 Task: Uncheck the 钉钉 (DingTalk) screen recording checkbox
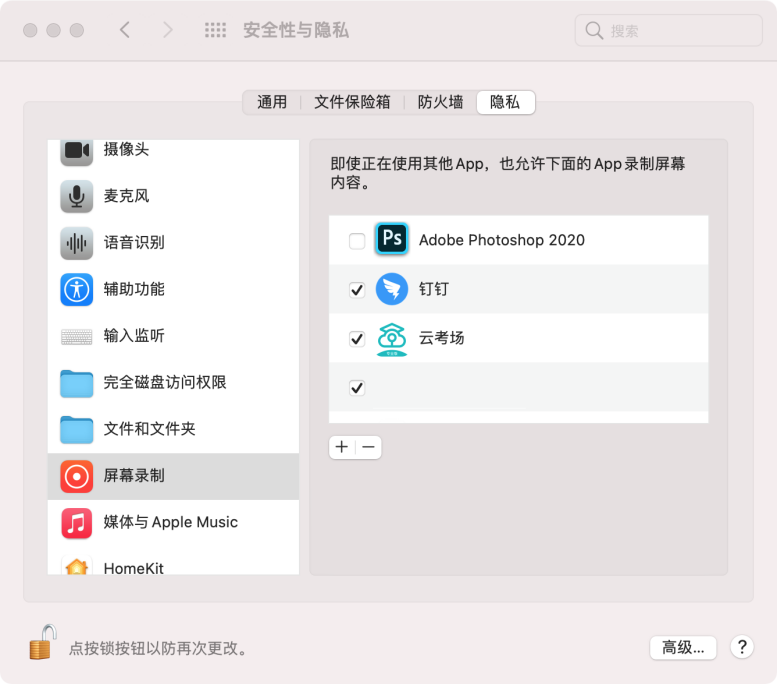[357, 290]
